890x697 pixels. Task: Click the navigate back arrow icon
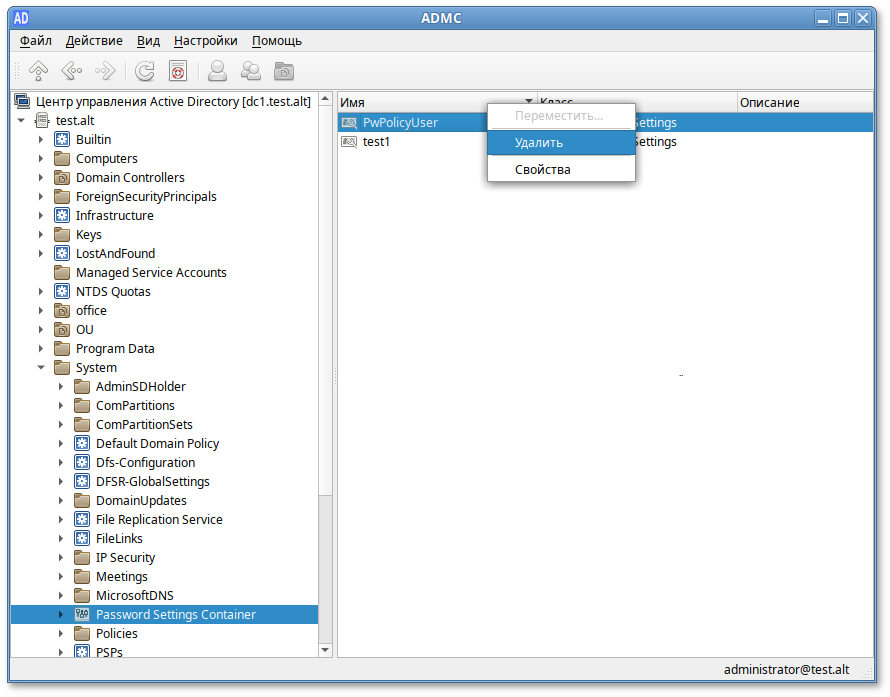[x=71, y=71]
